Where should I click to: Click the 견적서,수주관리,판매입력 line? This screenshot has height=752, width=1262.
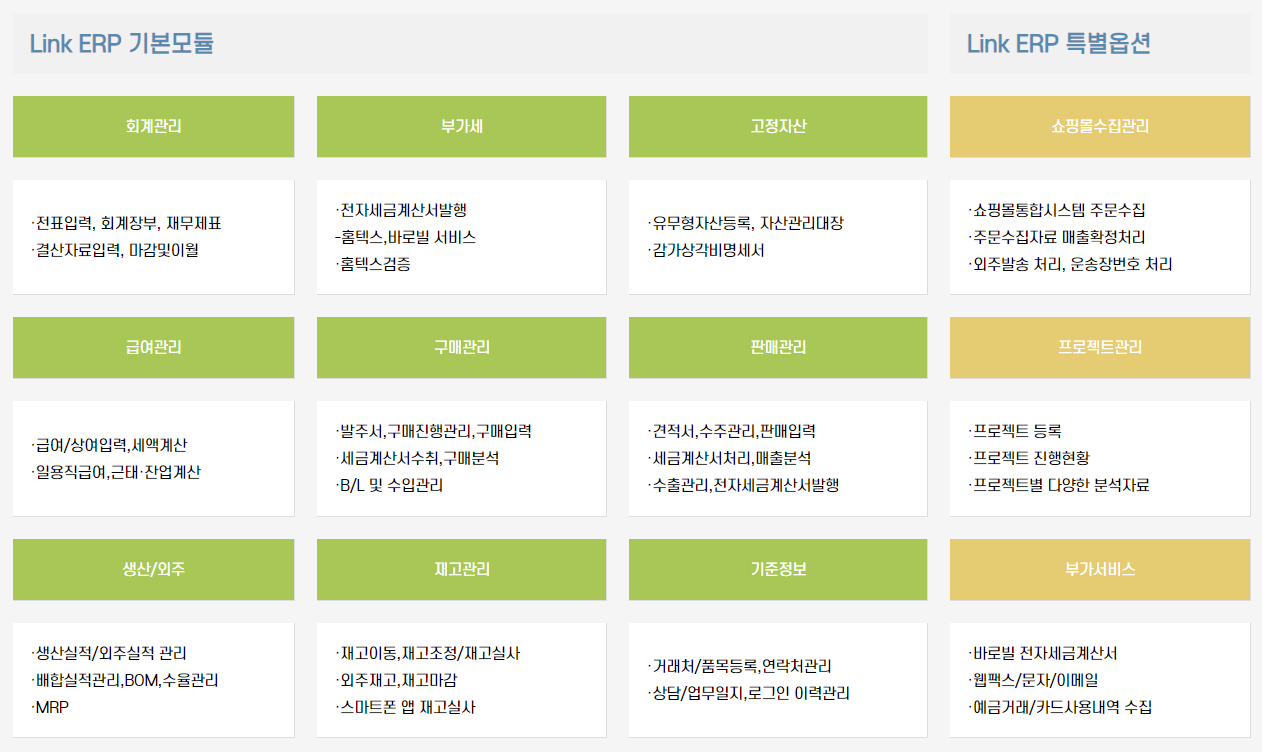click(731, 431)
